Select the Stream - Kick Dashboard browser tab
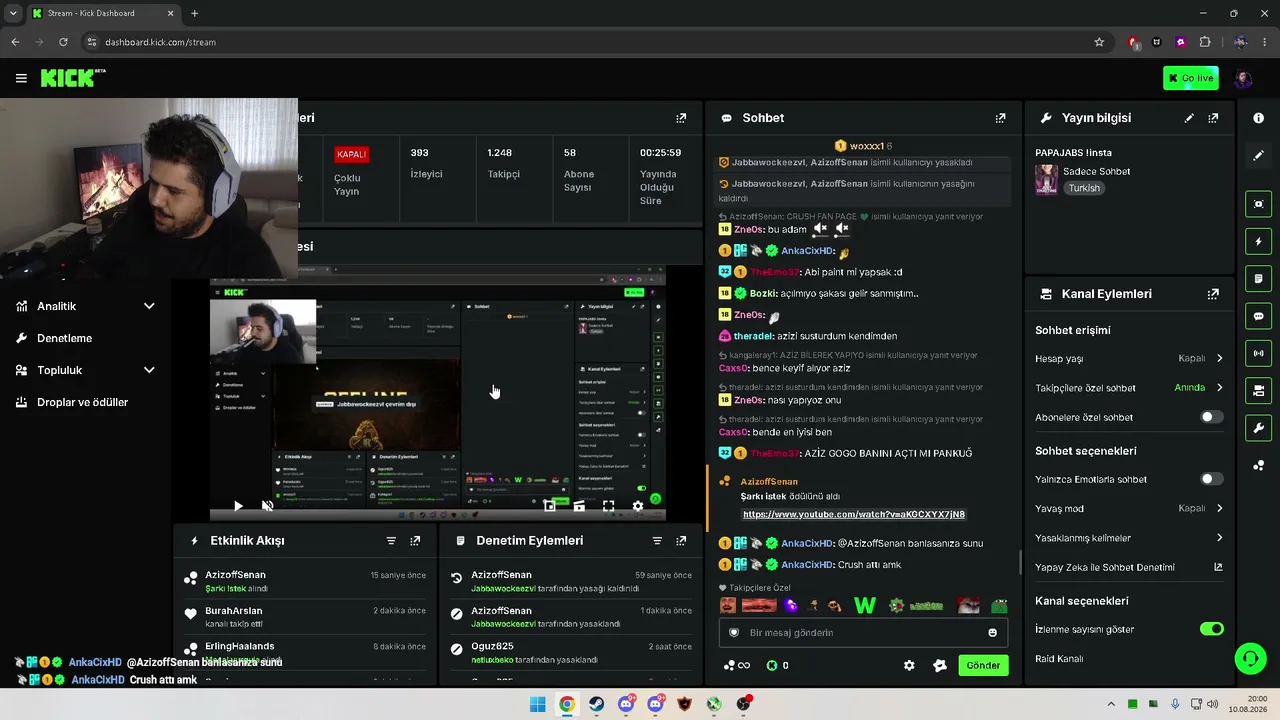The image size is (1280, 720). [x=103, y=13]
